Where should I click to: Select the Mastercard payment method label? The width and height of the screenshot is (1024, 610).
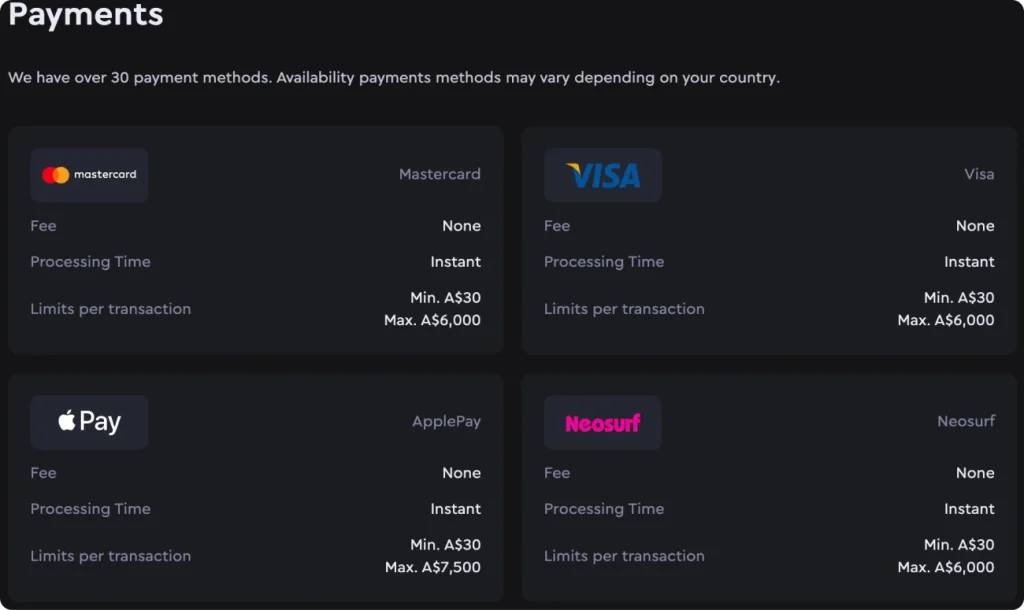click(x=439, y=174)
